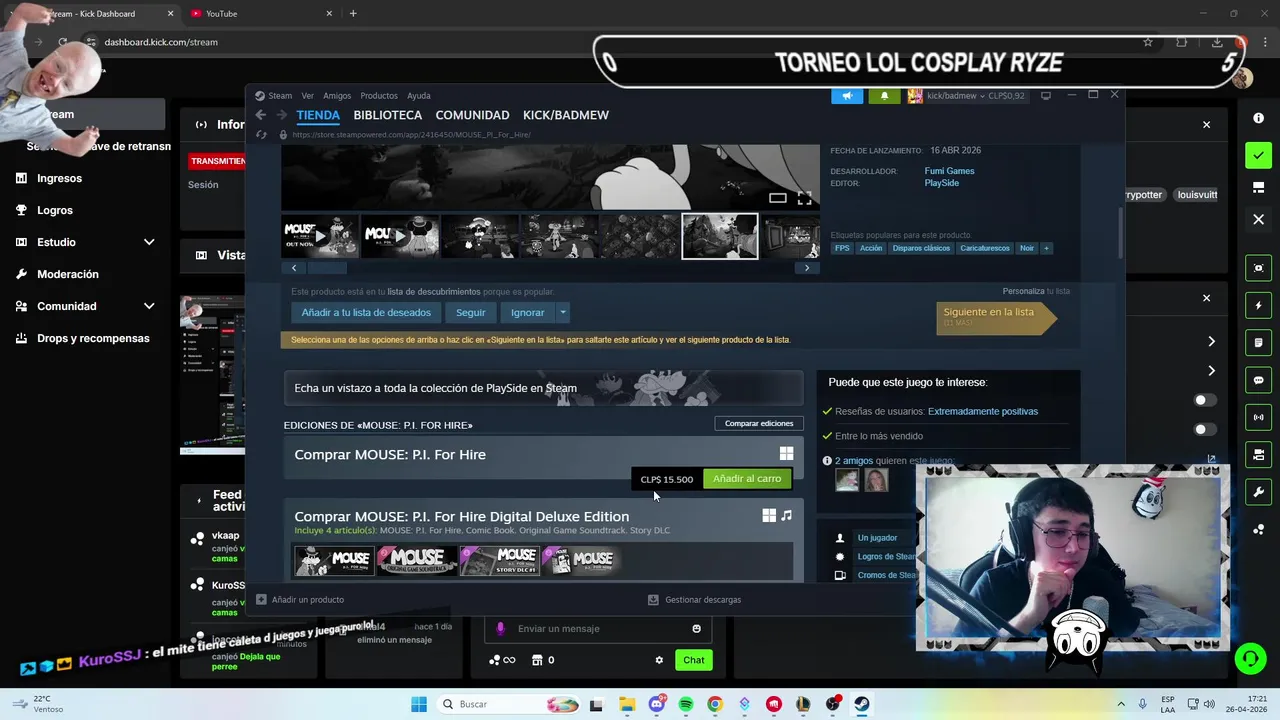Click the Windows taskbar Buscar search box
The image size is (1280, 720).
(507, 704)
